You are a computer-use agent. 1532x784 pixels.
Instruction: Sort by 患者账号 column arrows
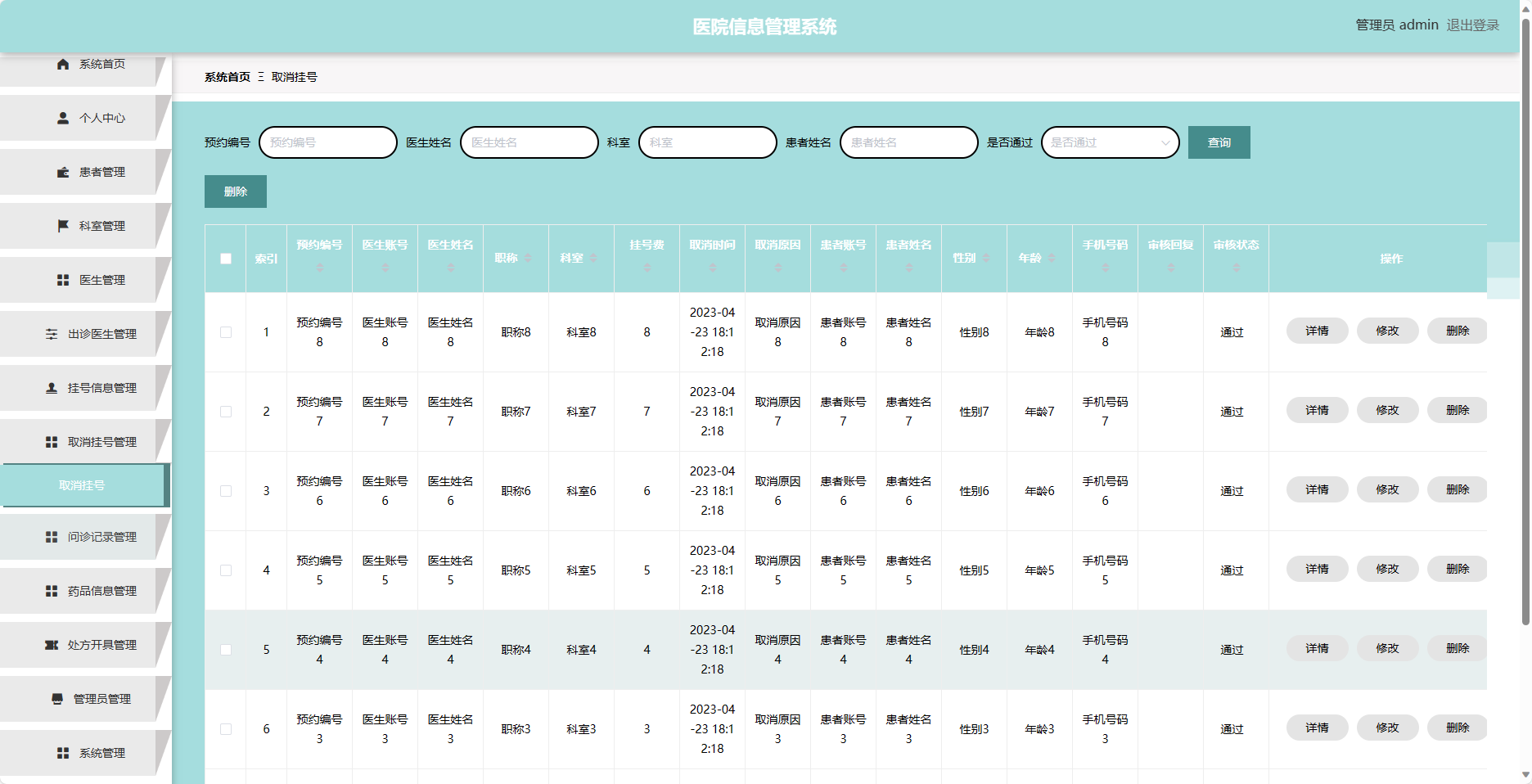click(844, 268)
